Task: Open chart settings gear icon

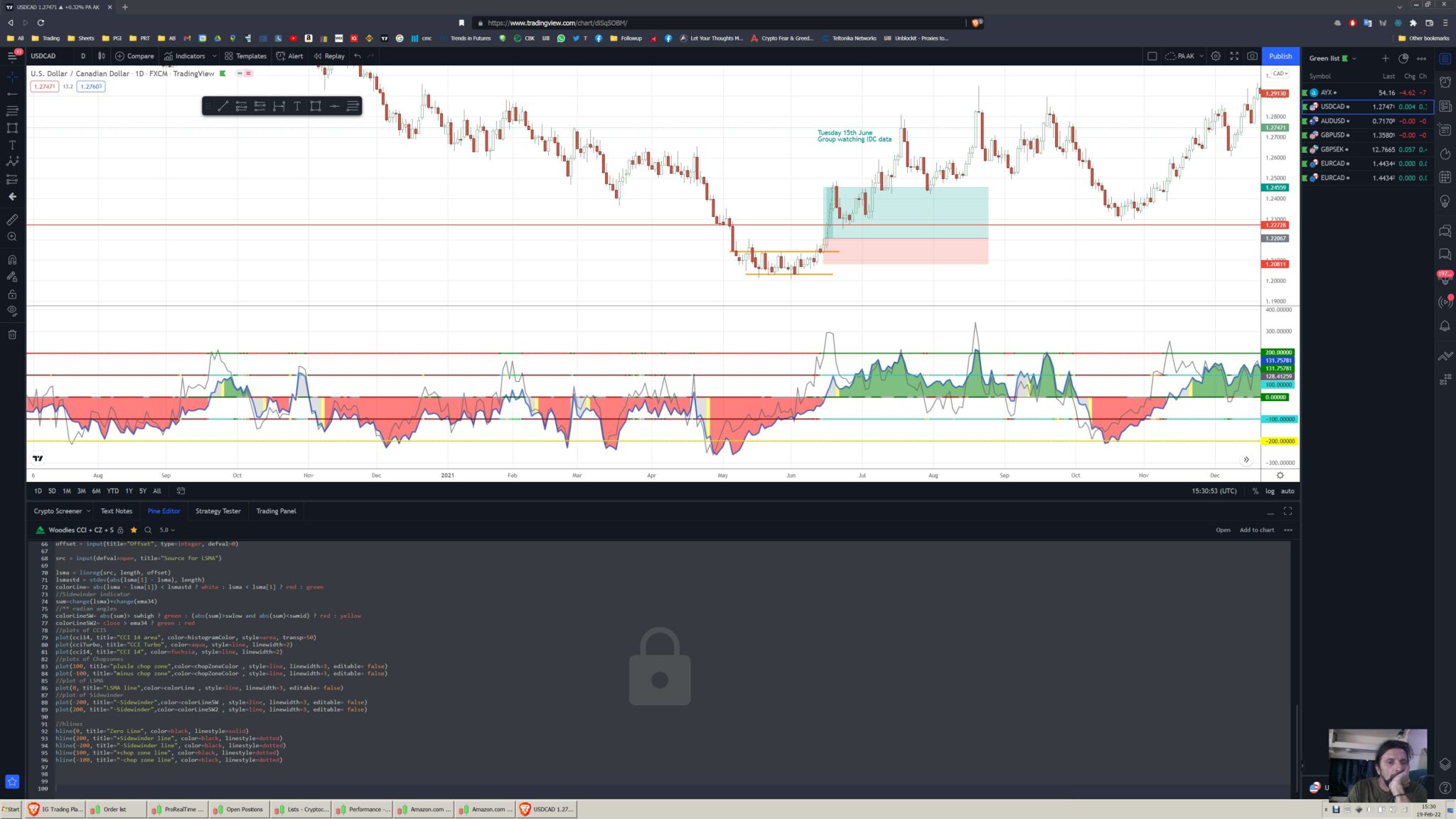Action: [1216, 56]
